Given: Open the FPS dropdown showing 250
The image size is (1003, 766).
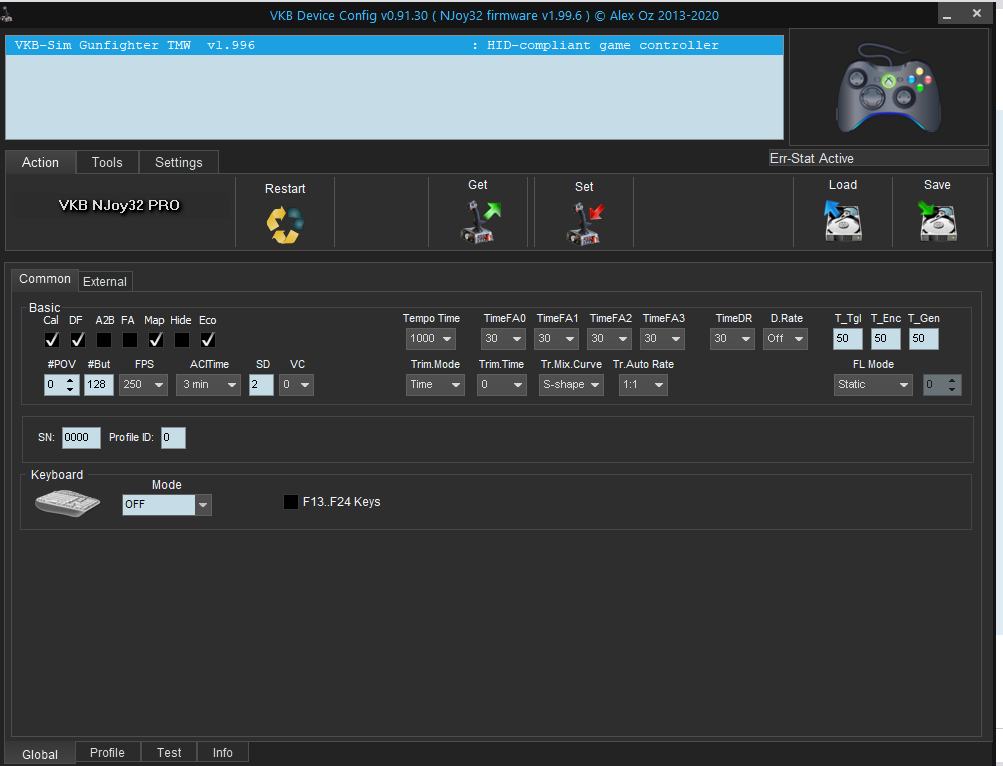Looking at the screenshot, I should coord(143,385).
